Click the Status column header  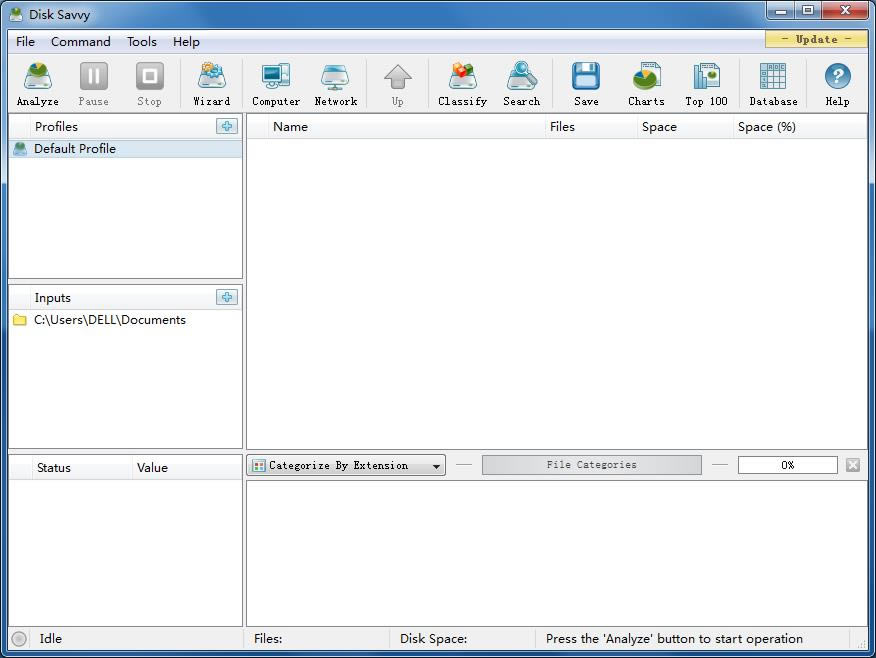pos(82,468)
